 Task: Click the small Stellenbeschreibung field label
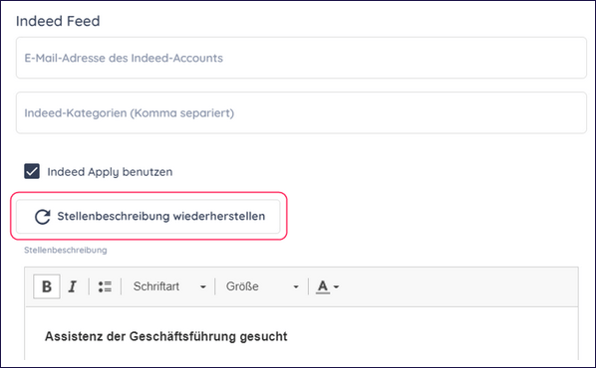click(65, 250)
